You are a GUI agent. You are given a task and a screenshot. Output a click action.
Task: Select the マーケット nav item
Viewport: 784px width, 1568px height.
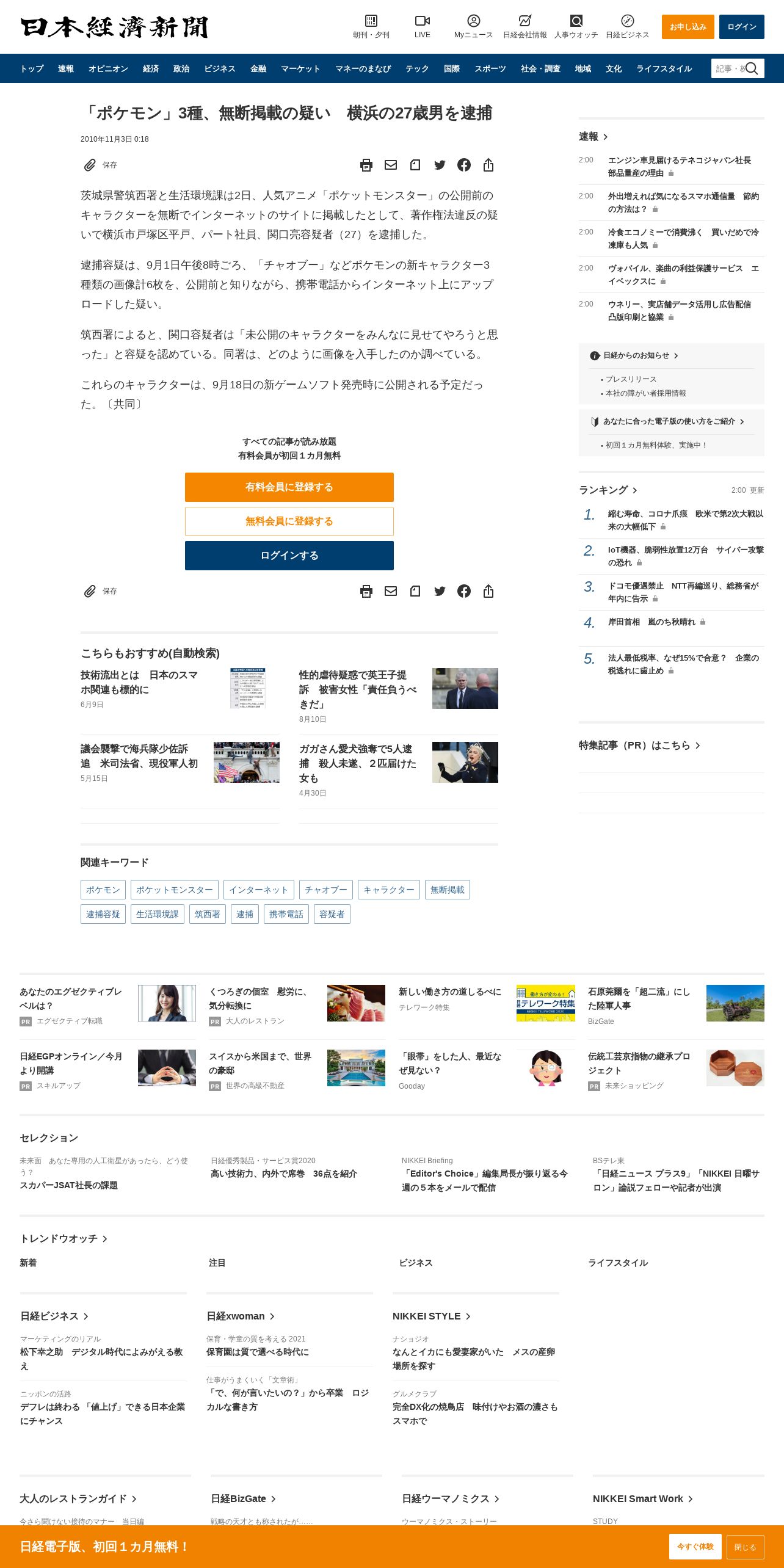[300, 68]
